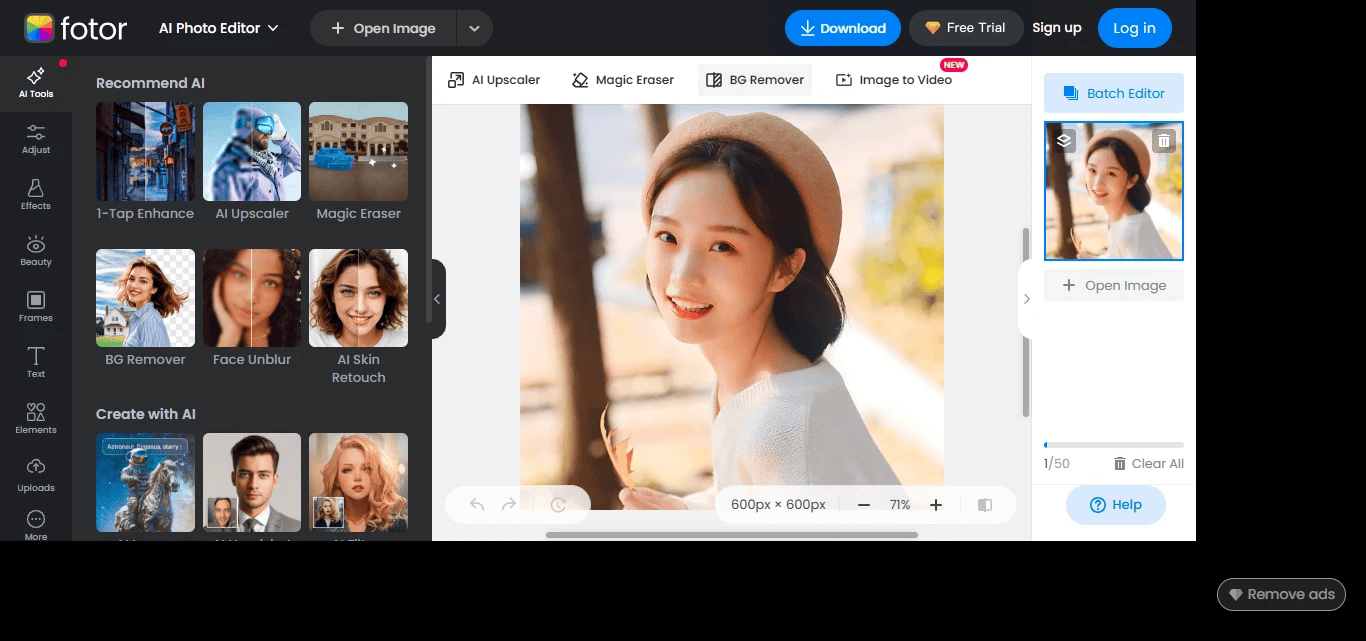Click the Remove ads button
This screenshot has height=641, width=1366.
click(1281, 594)
